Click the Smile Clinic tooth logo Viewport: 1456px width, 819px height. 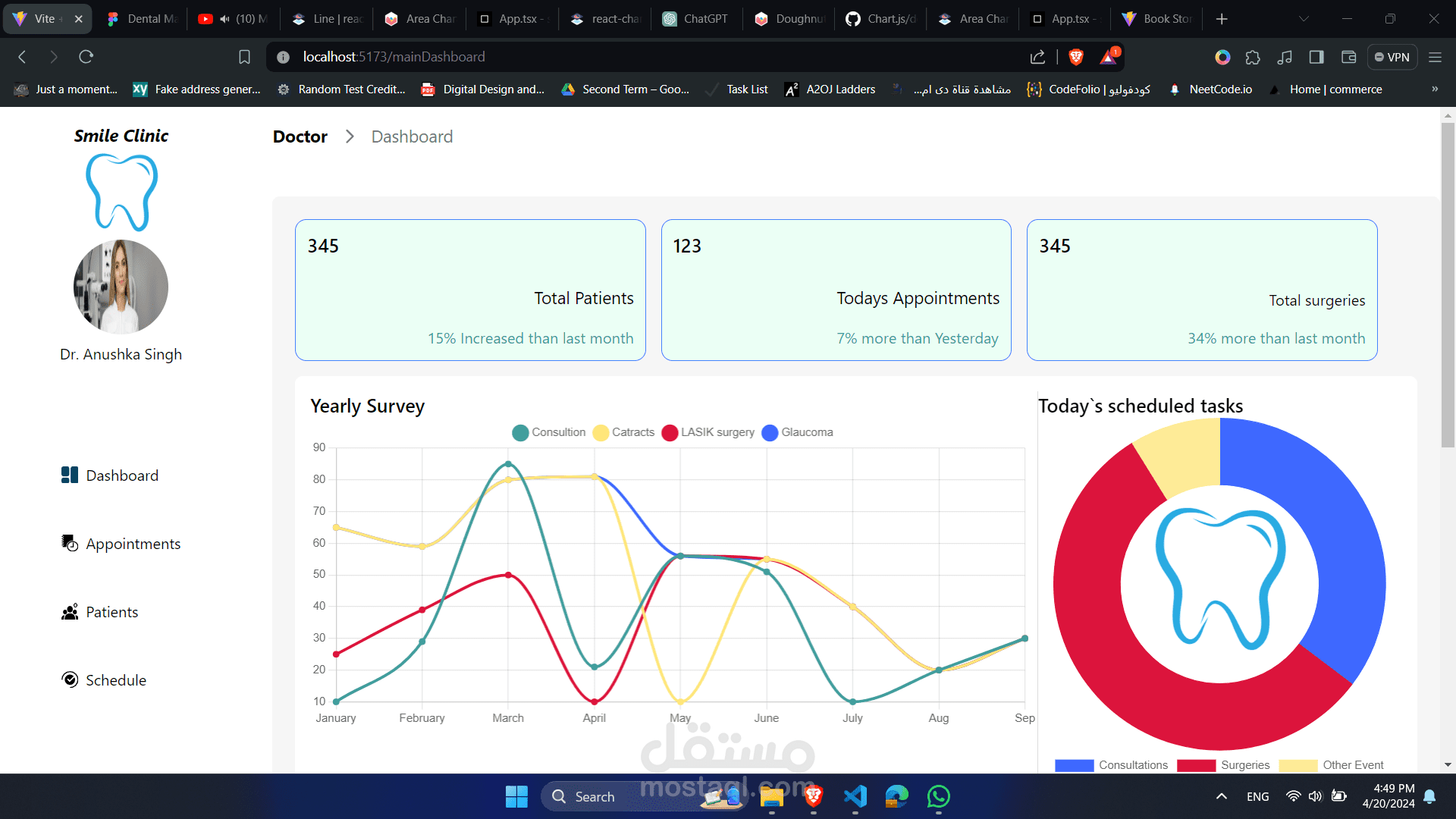[121, 193]
